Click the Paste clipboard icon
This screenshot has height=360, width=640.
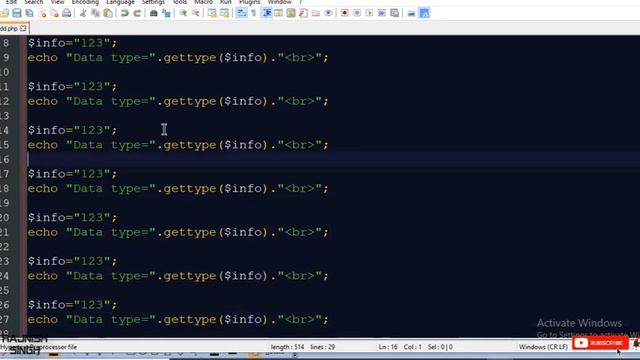tap(108, 13)
